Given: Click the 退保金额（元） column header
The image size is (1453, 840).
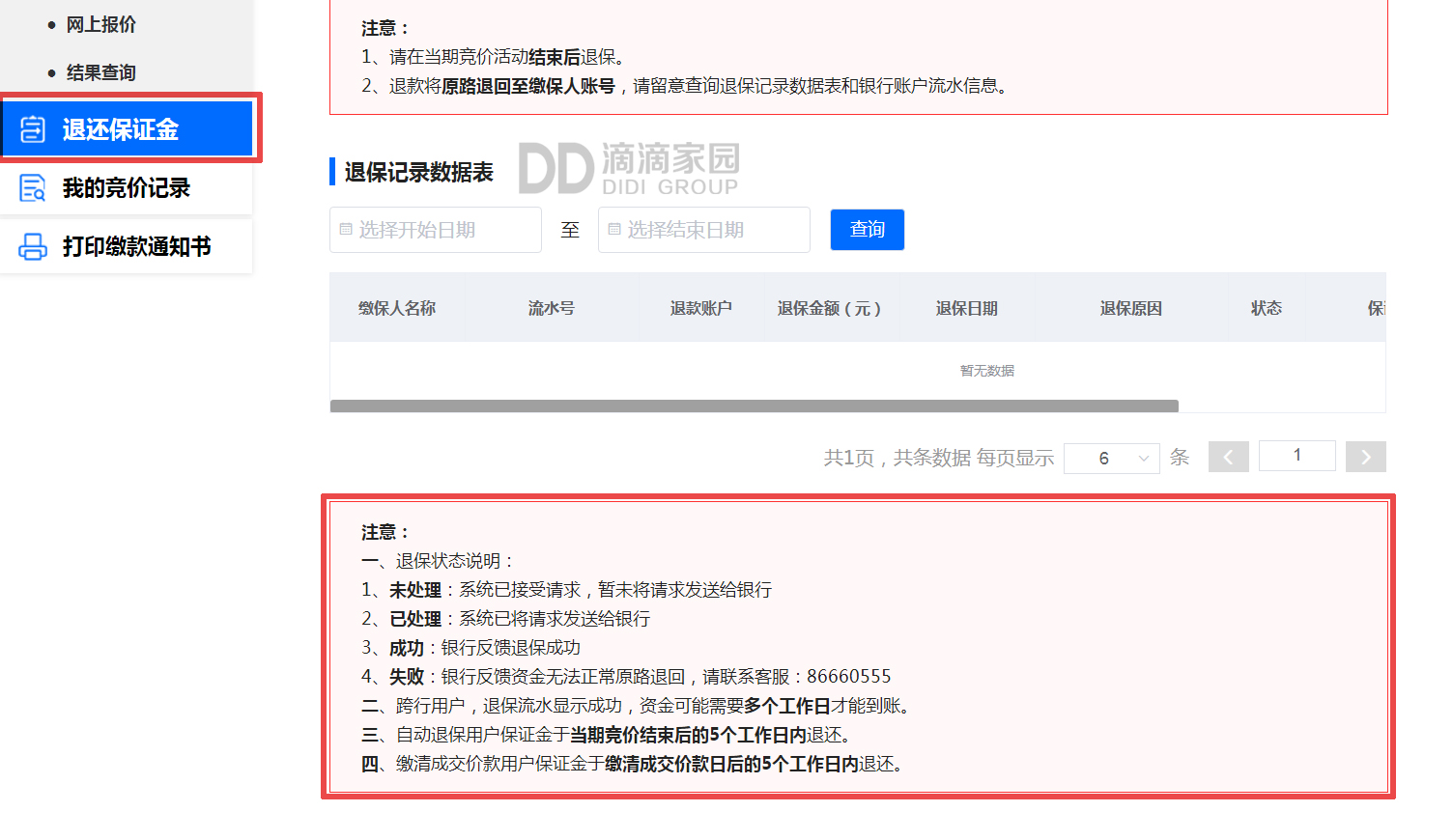Looking at the screenshot, I should 830,308.
